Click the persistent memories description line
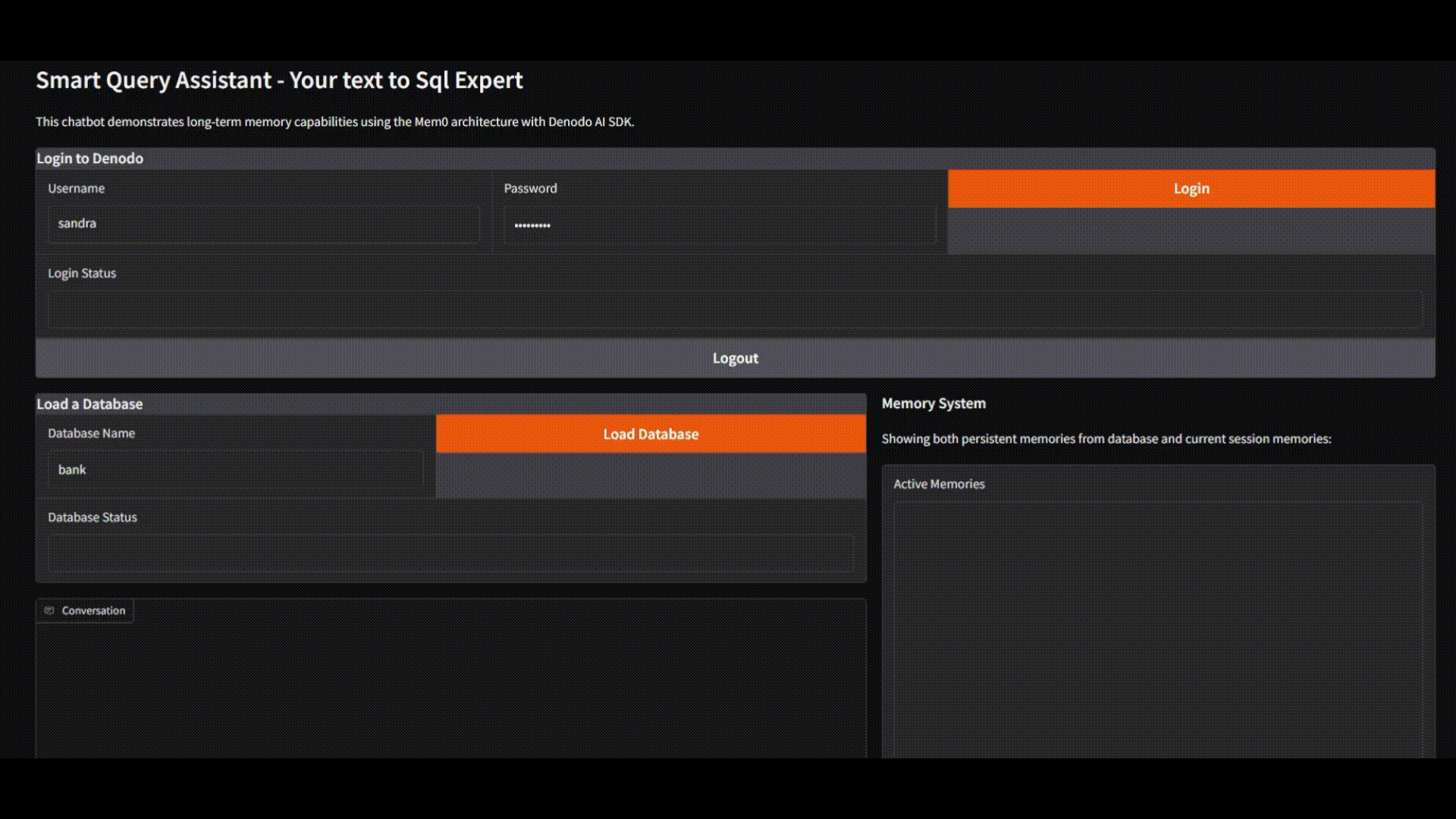 click(1106, 439)
